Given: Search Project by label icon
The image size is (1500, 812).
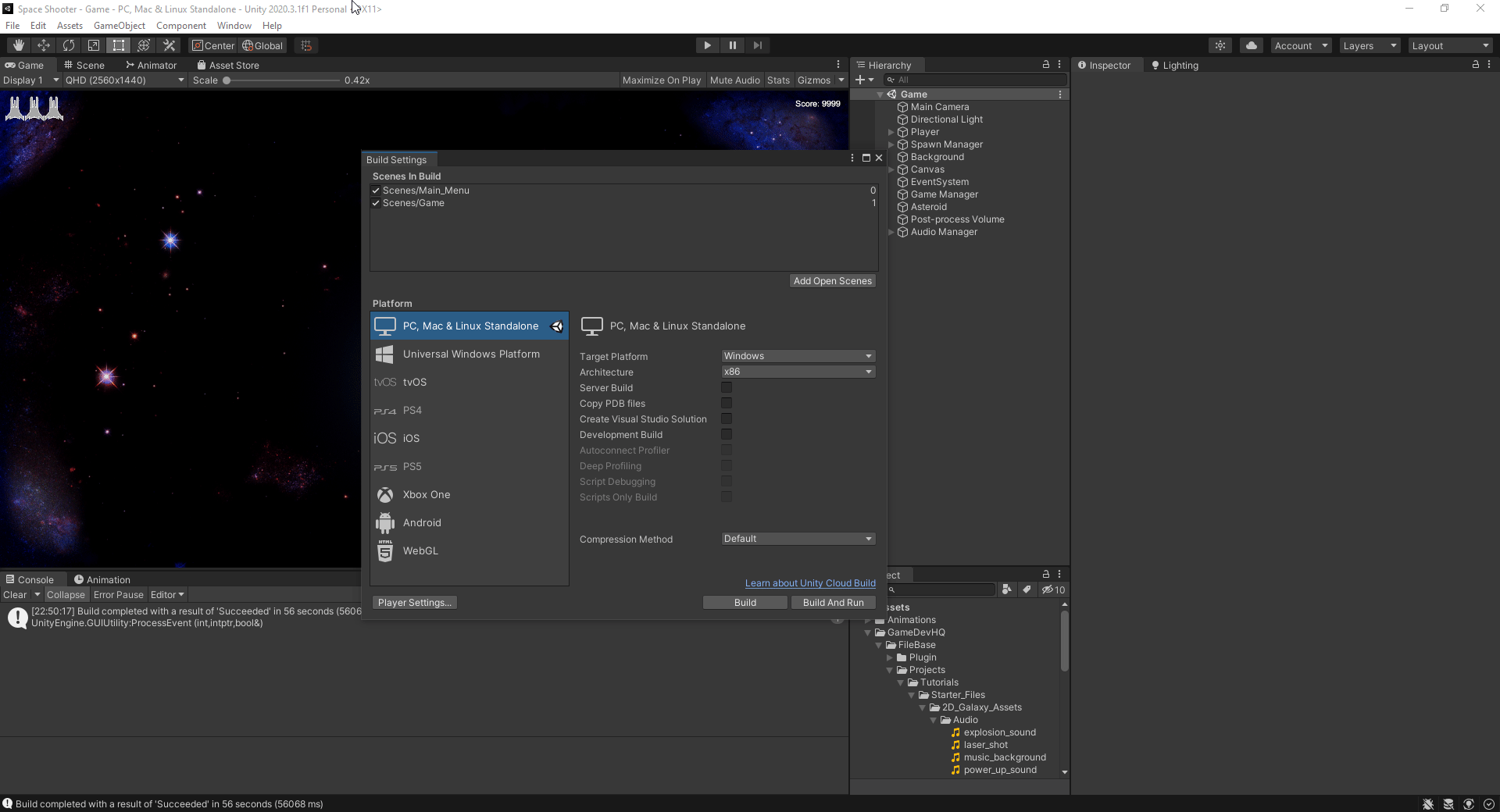Looking at the screenshot, I should 1027,589.
